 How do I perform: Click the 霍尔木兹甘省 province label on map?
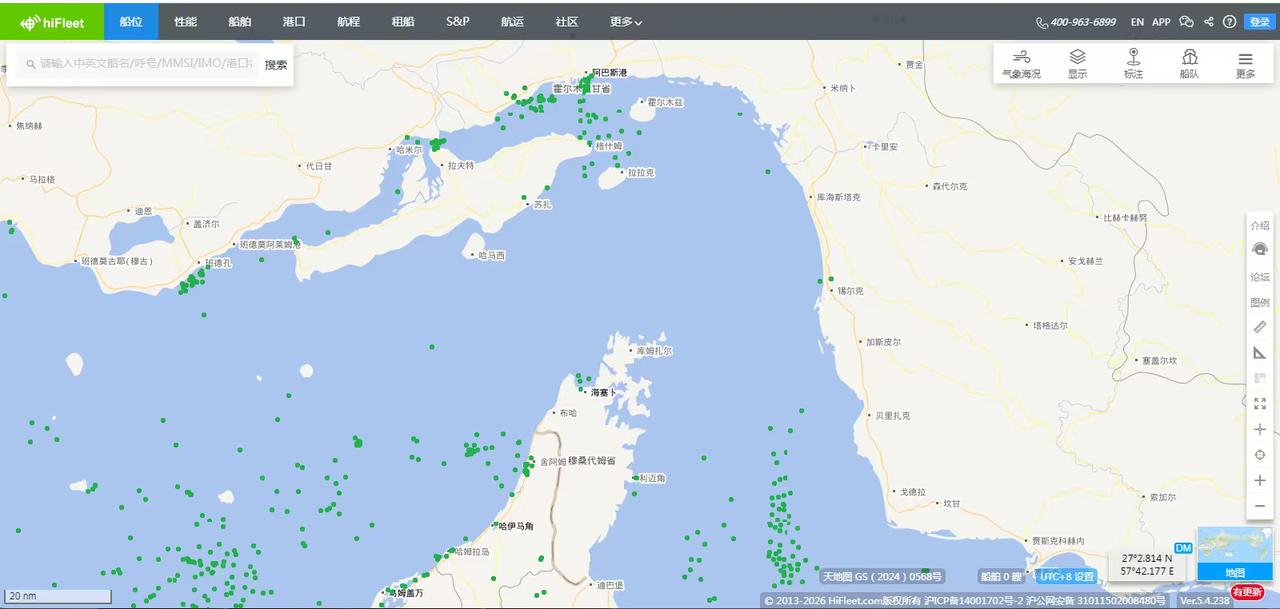point(581,89)
